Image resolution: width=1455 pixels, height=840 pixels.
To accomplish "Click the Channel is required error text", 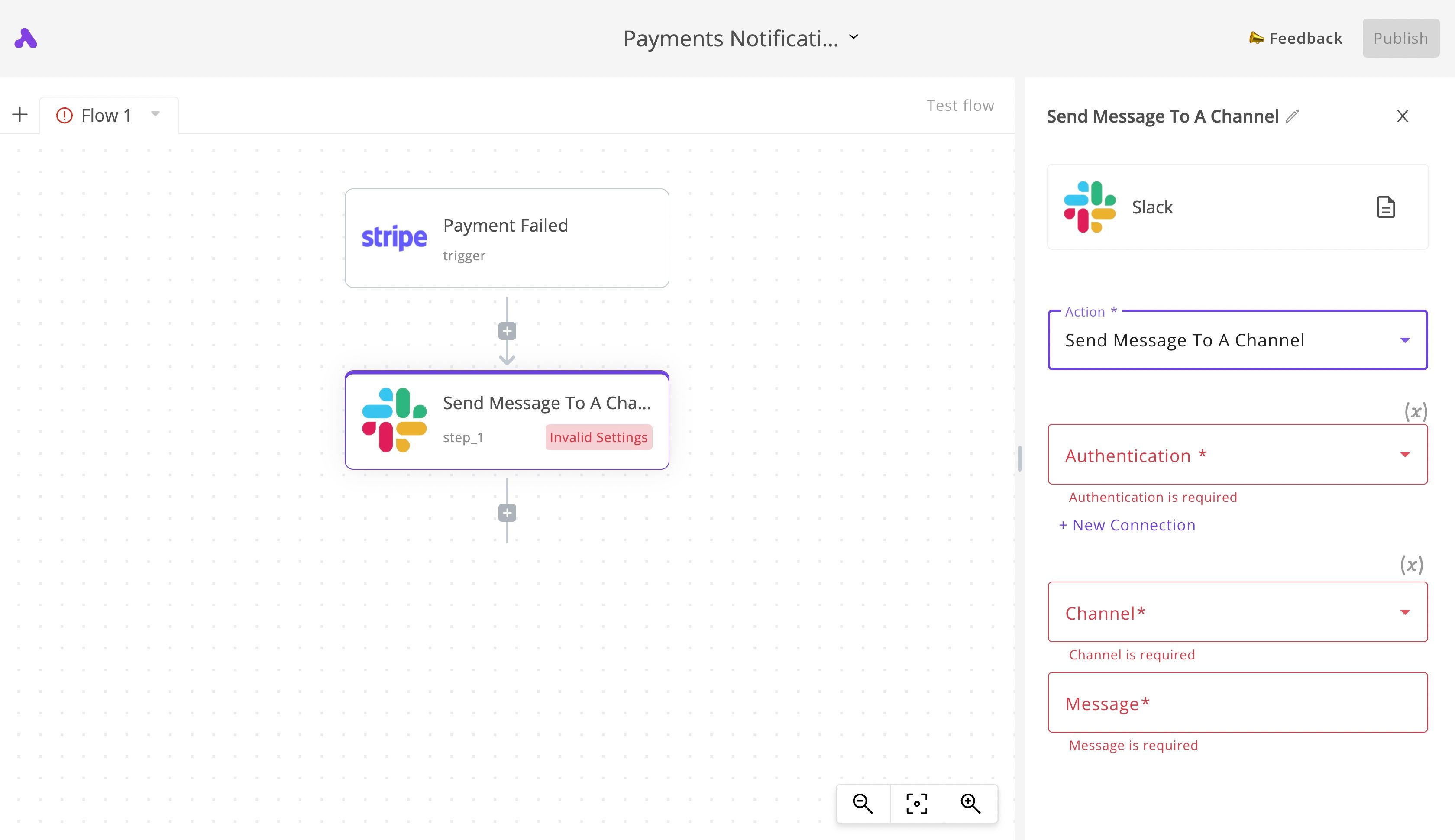I will (1132, 655).
